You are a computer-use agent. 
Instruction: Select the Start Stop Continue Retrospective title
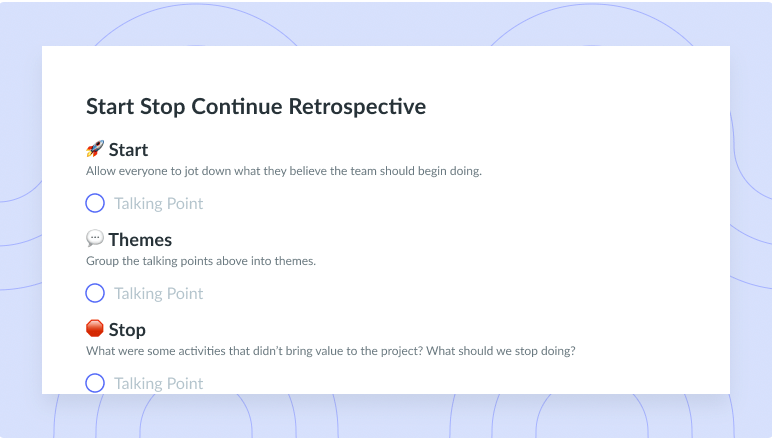(x=256, y=107)
